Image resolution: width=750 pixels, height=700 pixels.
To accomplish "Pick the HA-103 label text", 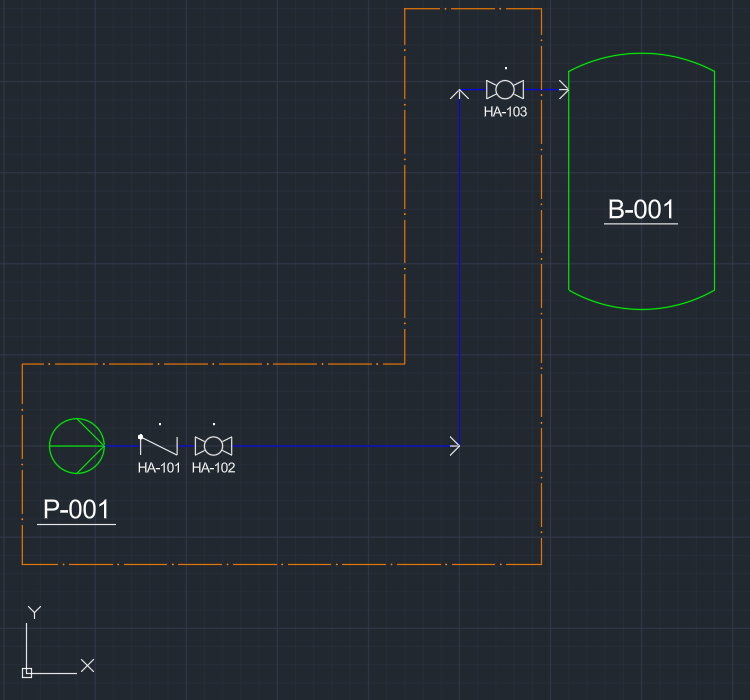I will pyautogui.click(x=505, y=112).
